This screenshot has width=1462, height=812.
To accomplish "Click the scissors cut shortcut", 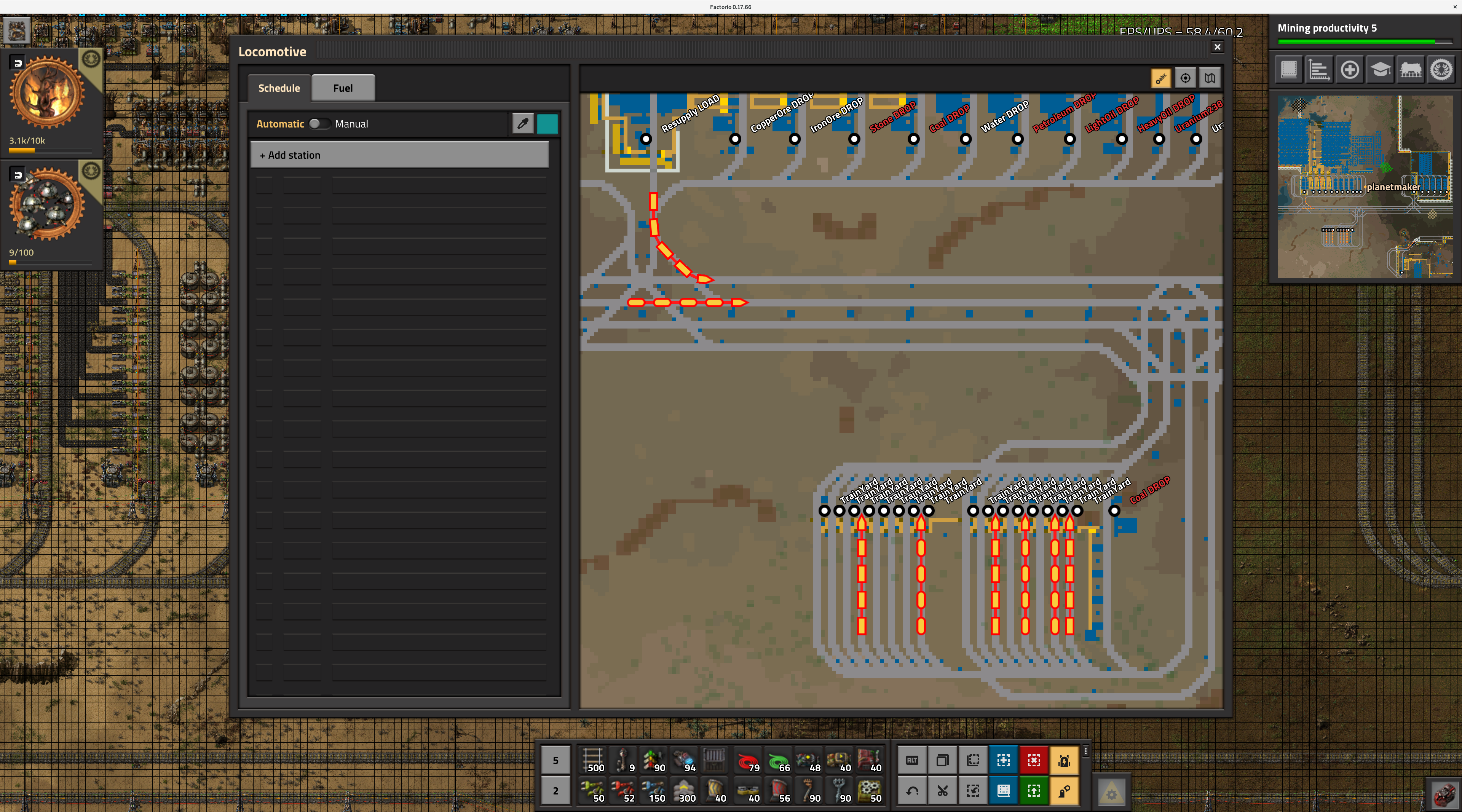I will (943, 791).
